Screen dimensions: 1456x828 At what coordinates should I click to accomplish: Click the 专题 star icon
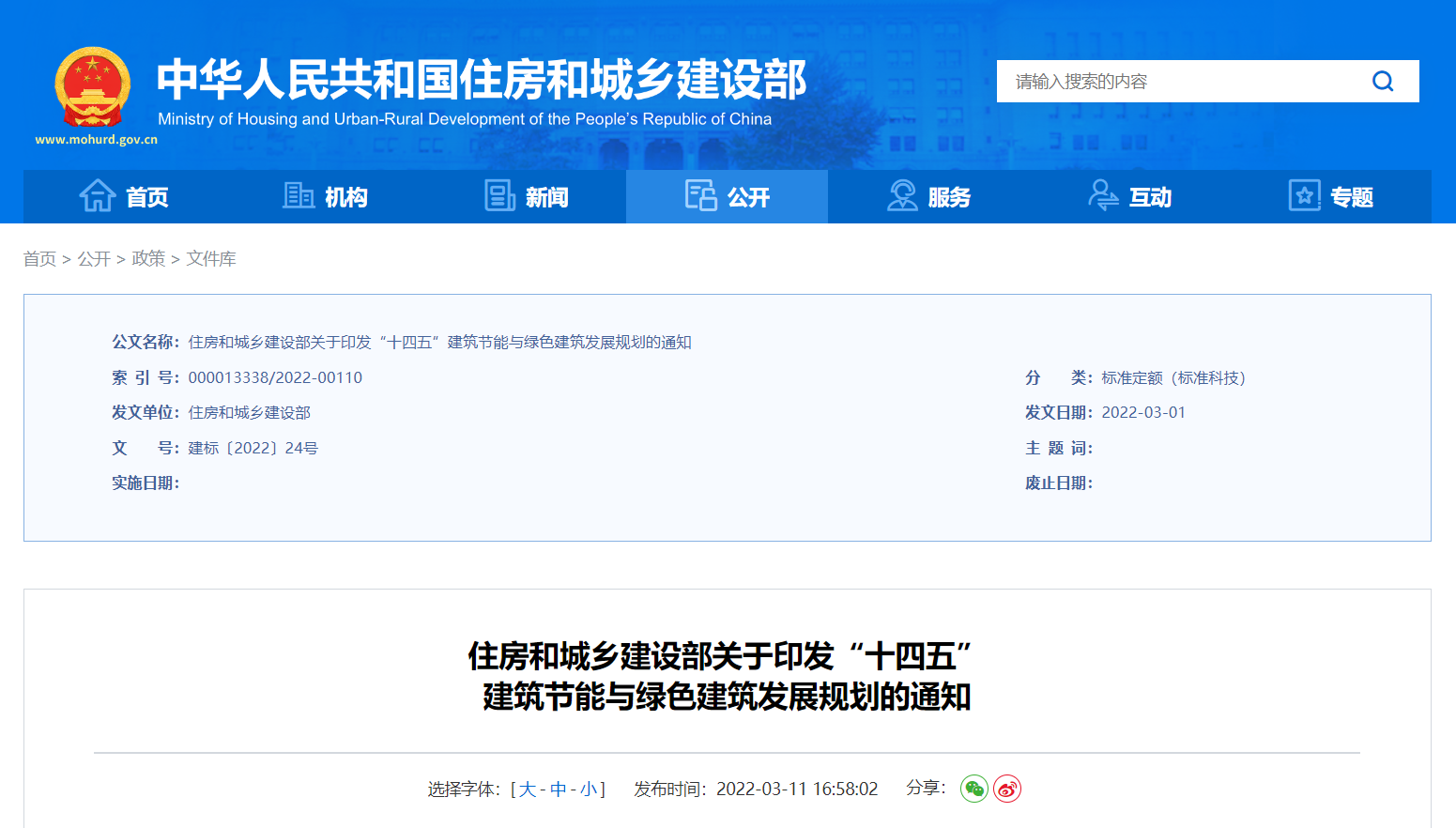pyautogui.click(x=1304, y=196)
